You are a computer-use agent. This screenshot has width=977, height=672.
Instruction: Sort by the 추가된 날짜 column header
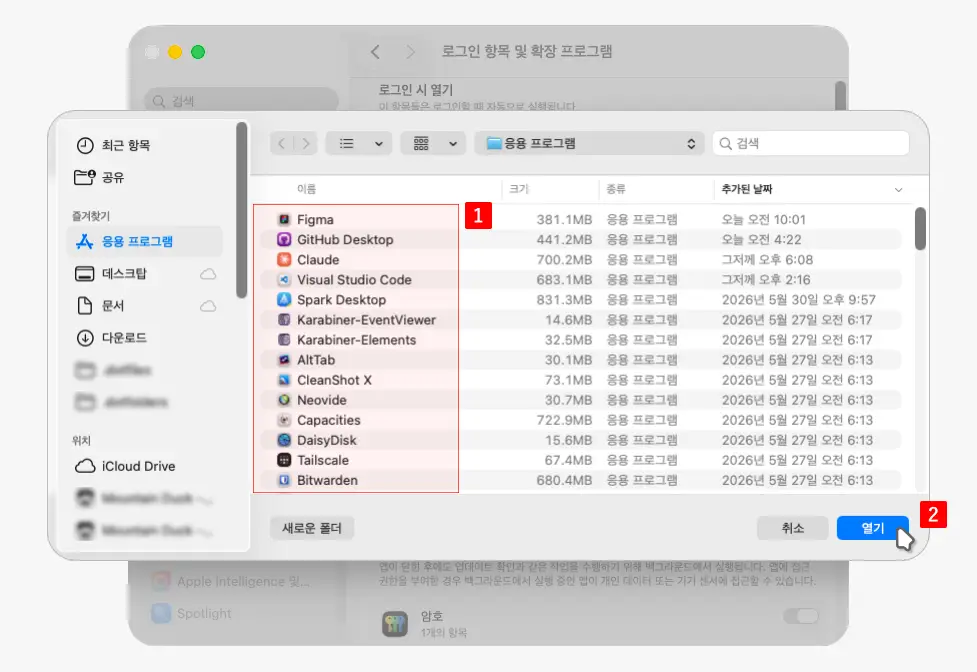coord(746,189)
